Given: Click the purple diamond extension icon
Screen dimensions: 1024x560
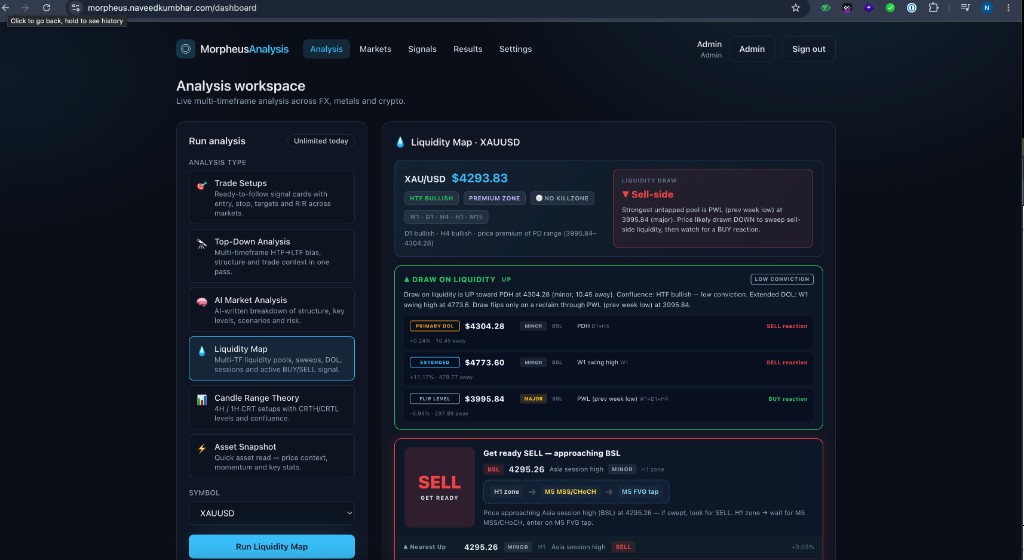Looking at the screenshot, I should click(x=868, y=8).
